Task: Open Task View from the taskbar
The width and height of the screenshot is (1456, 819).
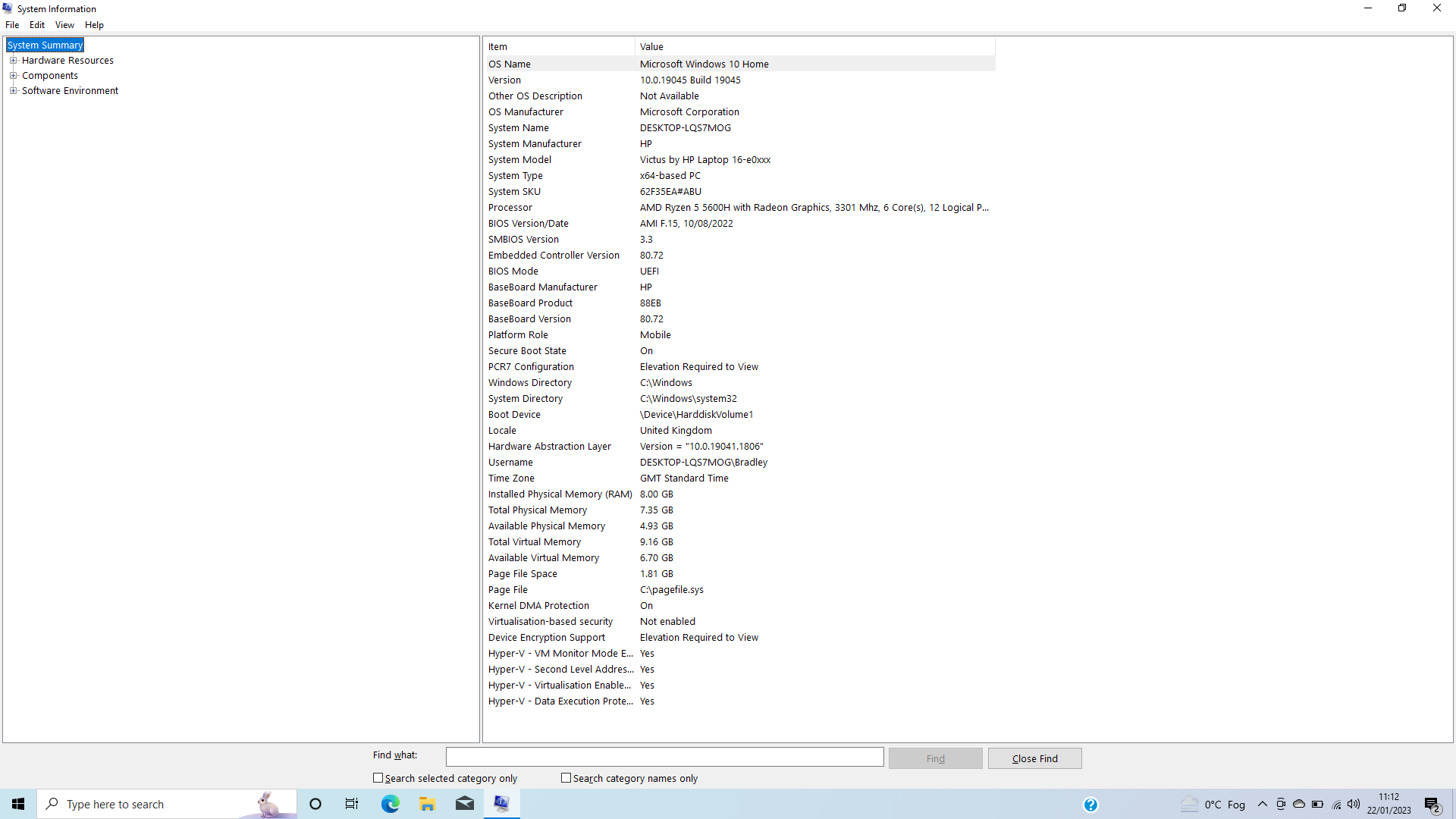Action: pyautogui.click(x=351, y=804)
